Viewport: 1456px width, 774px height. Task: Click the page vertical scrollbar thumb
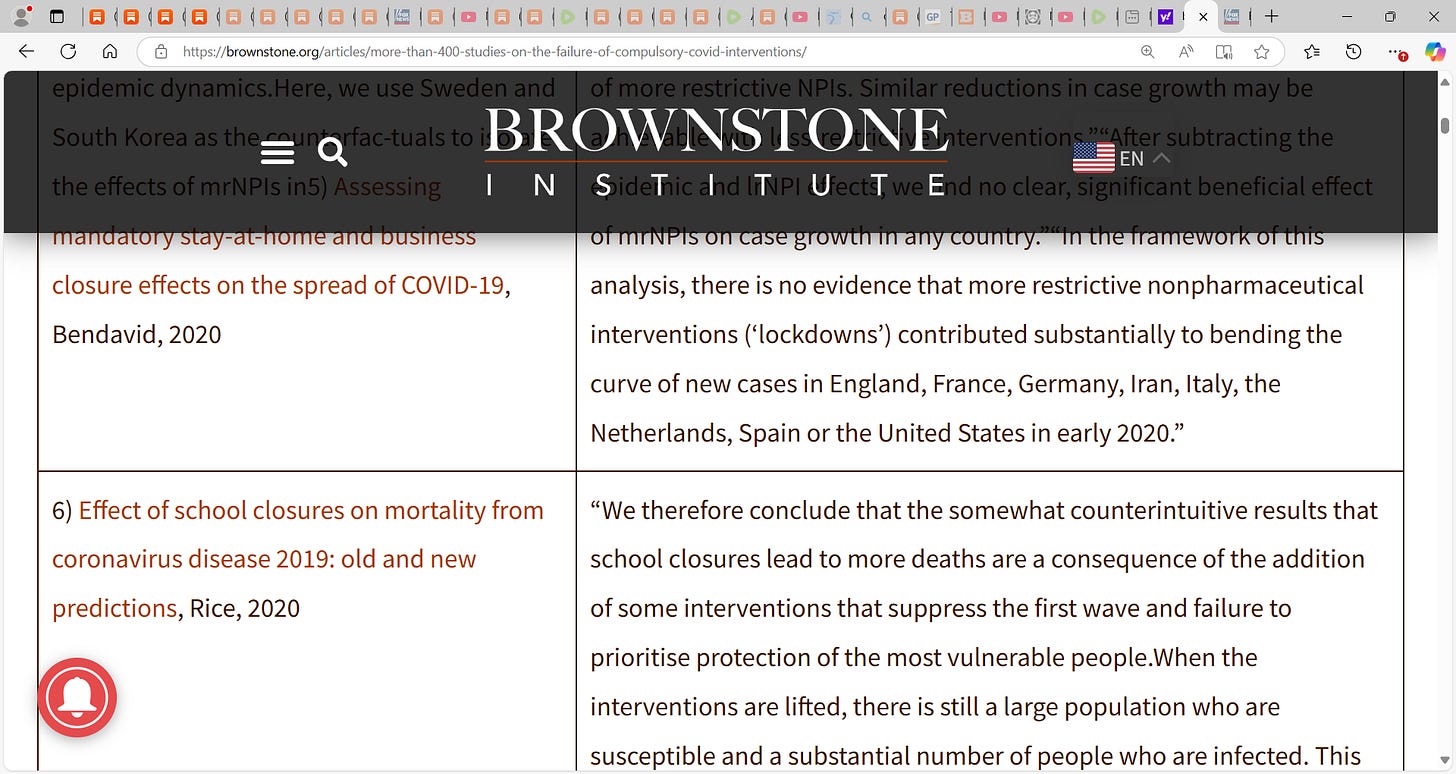[1444, 125]
